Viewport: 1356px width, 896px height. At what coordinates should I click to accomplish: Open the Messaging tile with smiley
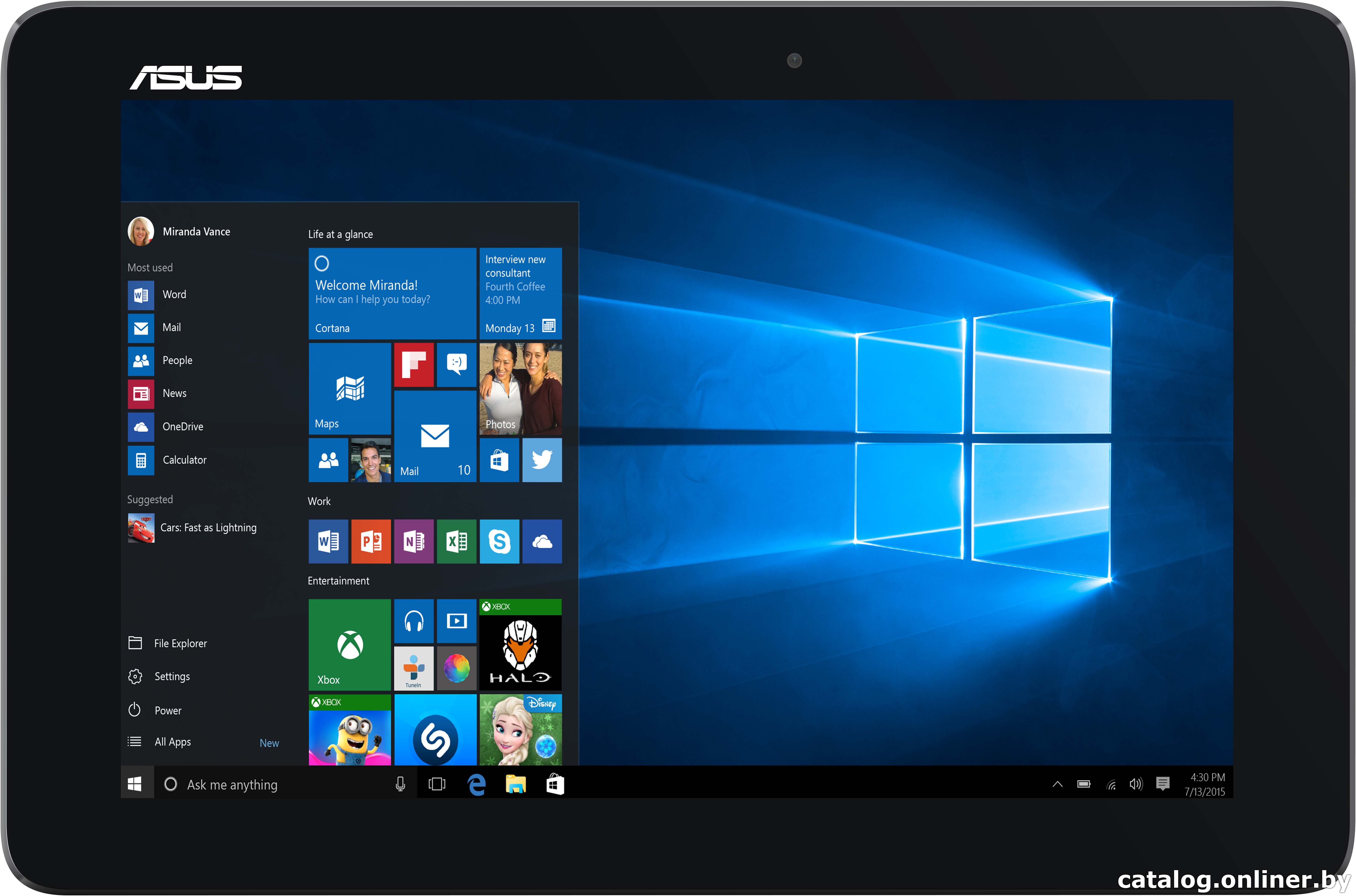click(457, 365)
